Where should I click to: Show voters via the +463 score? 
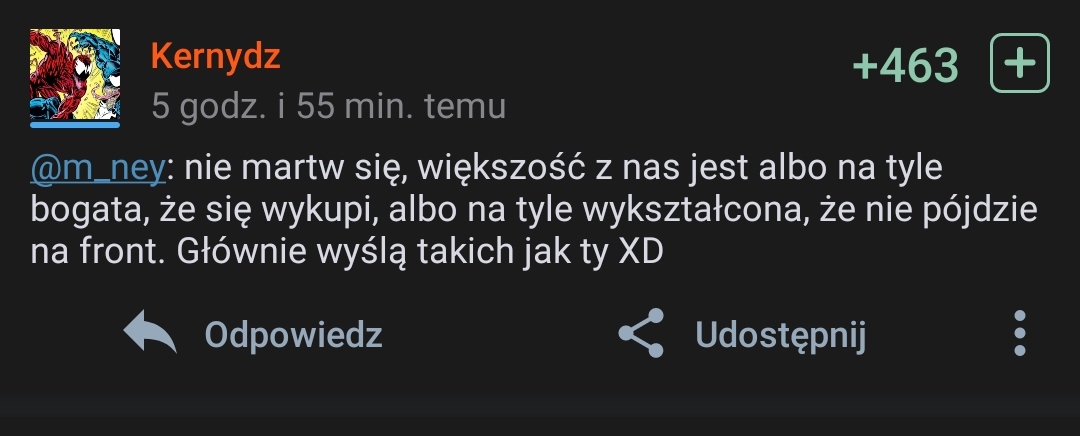[905, 65]
